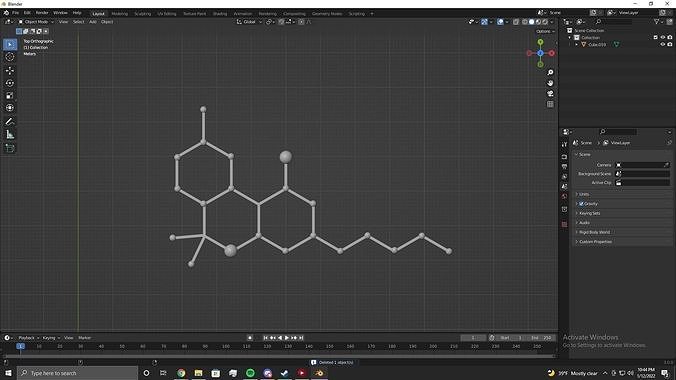Open the Scene properties tab

coord(564,186)
